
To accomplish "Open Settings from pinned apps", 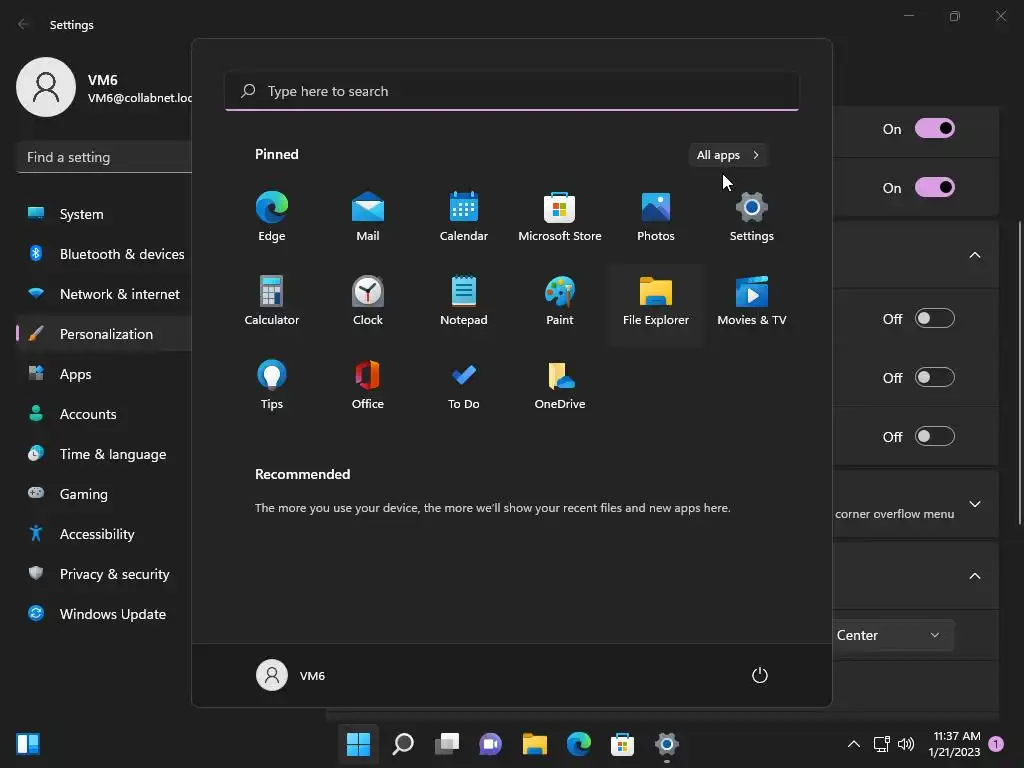I will click(x=752, y=217).
